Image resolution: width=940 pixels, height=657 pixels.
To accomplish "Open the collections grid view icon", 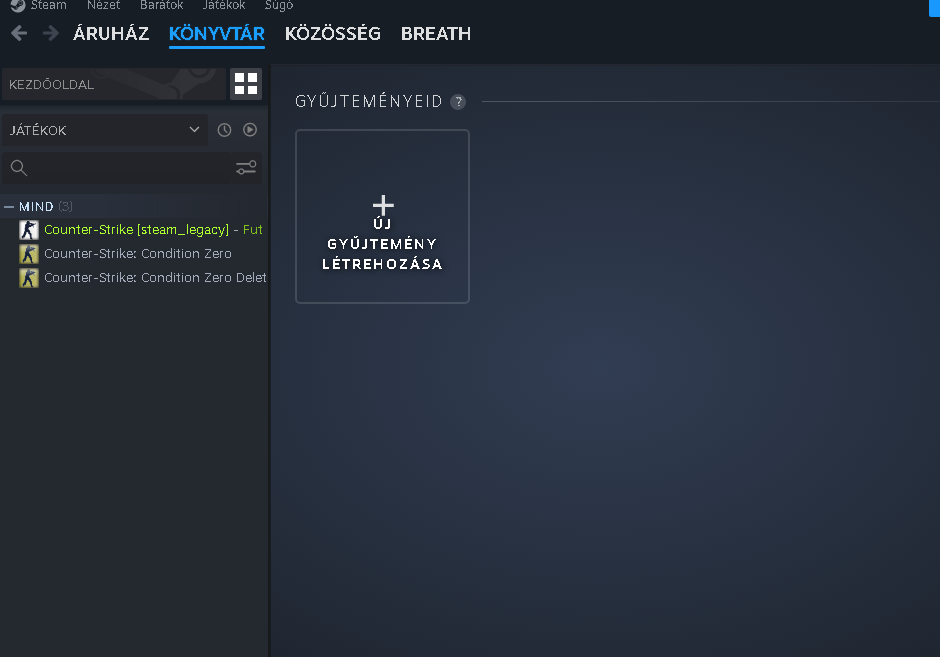I will coord(245,84).
